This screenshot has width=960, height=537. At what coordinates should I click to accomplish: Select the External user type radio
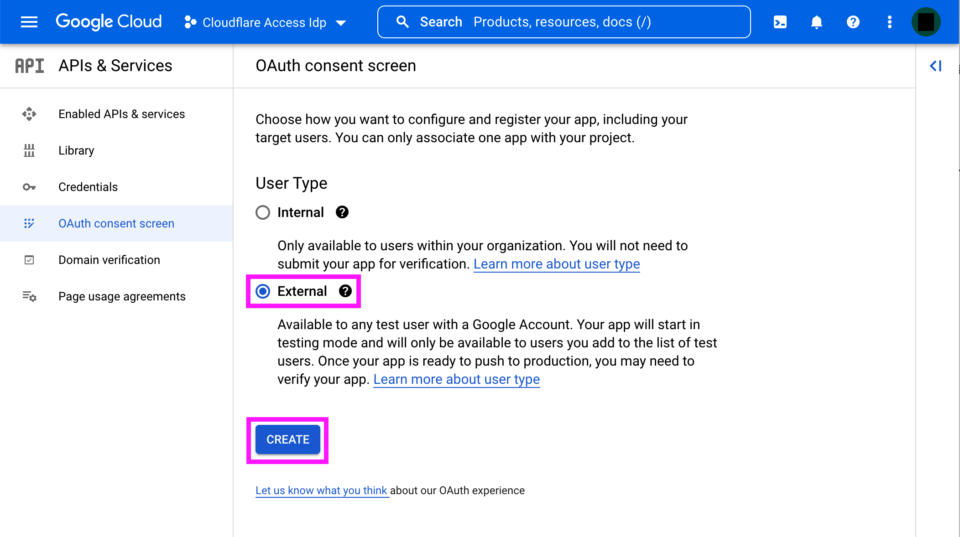(263, 291)
